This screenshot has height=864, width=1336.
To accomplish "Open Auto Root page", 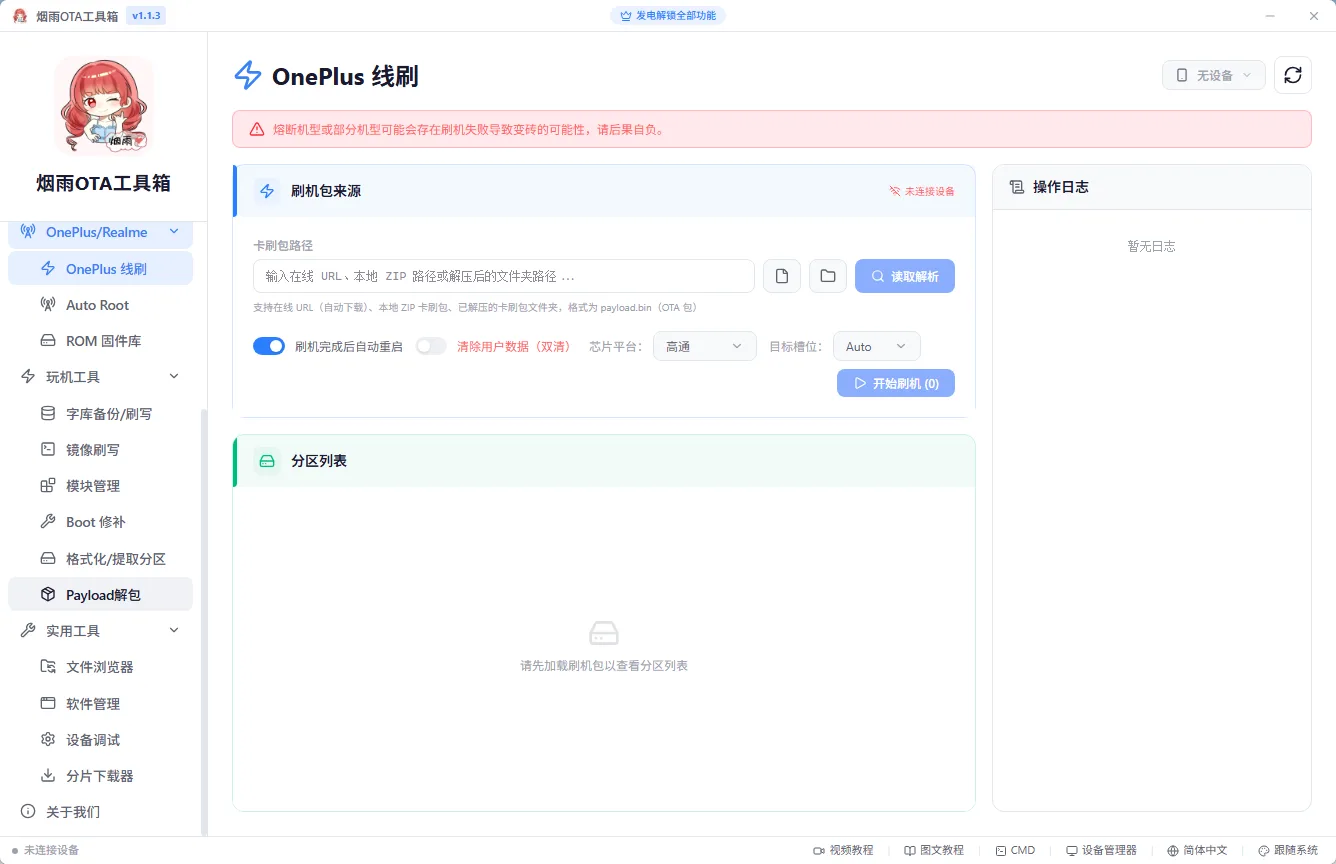I will click(x=100, y=305).
